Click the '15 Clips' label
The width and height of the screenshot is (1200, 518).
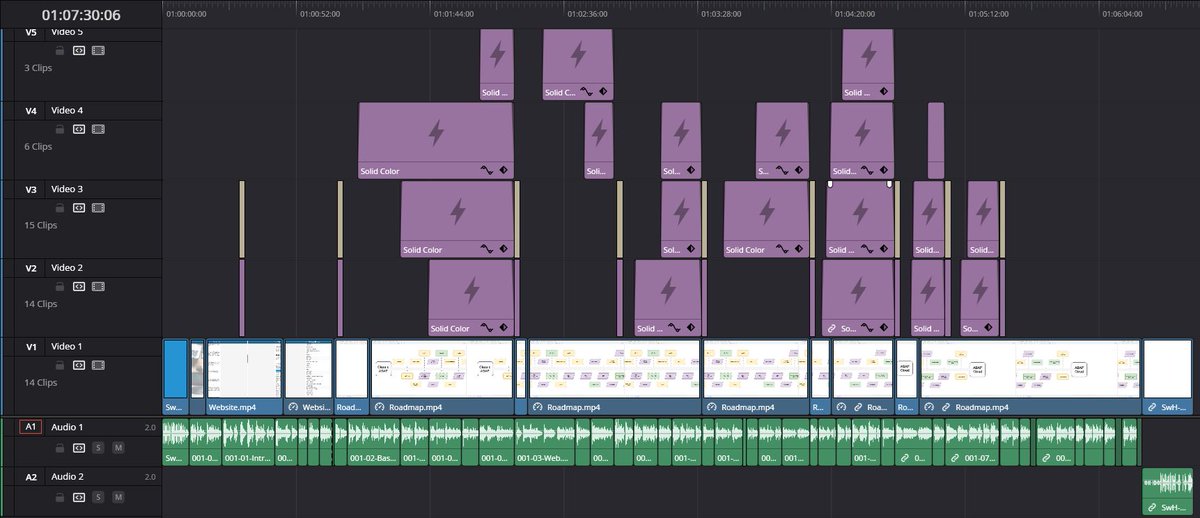[41, 225]
